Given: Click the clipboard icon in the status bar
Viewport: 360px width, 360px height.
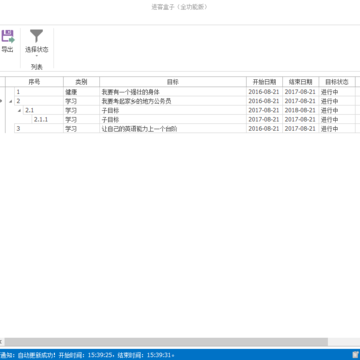Looking at the screenshot, I should pyautogui.click(x=355, y=355).
